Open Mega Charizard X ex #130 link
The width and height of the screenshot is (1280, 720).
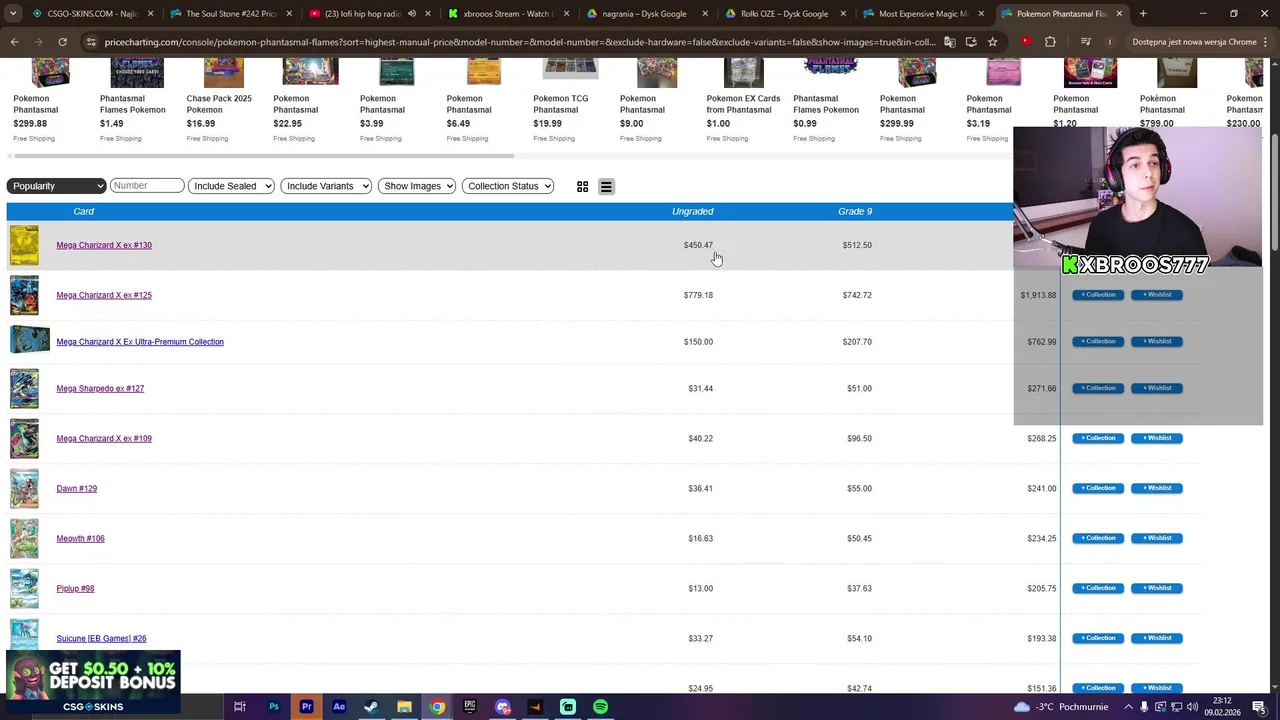tap(104, 245)
